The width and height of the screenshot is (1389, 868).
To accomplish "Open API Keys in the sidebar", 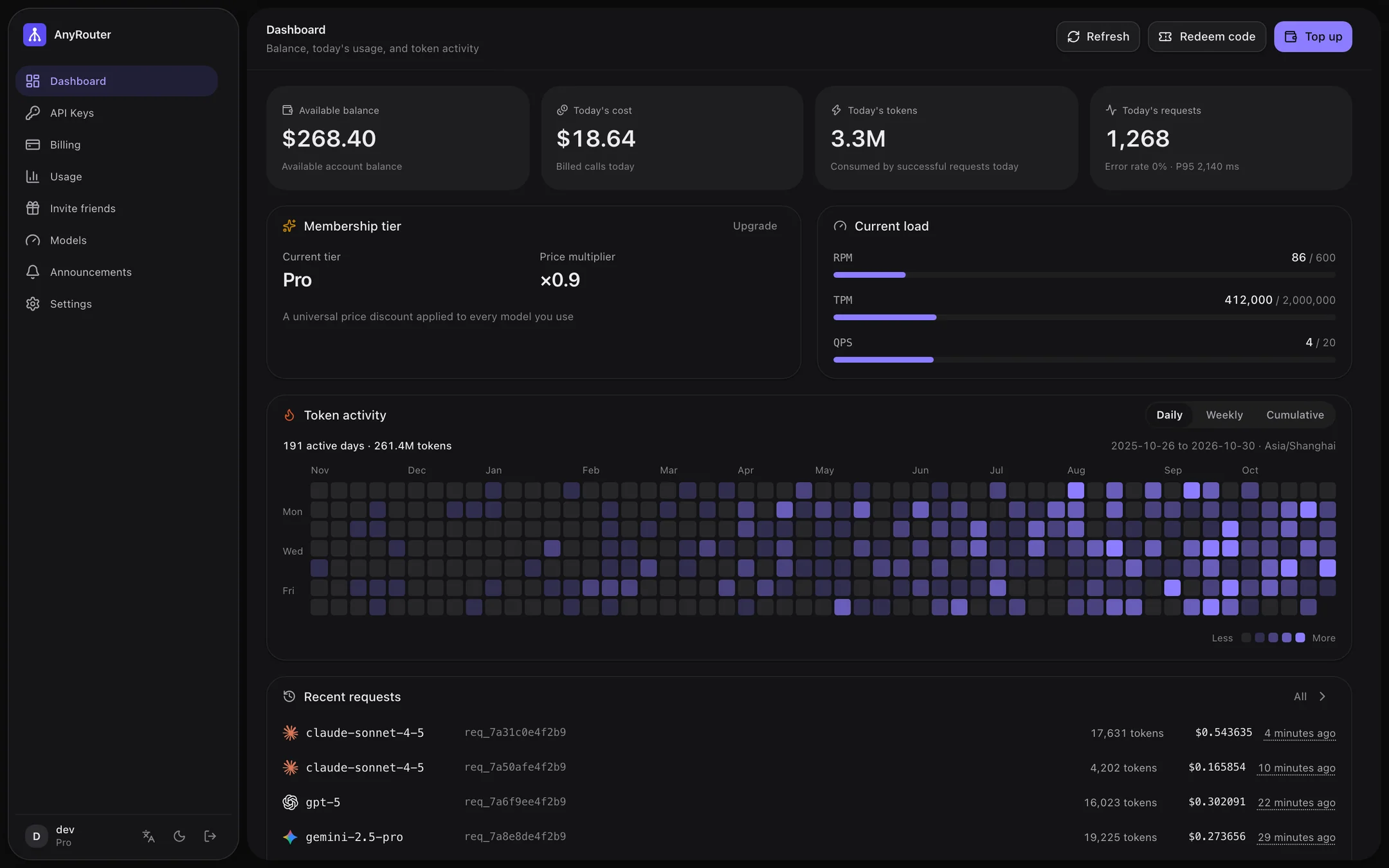I will 116,113.
